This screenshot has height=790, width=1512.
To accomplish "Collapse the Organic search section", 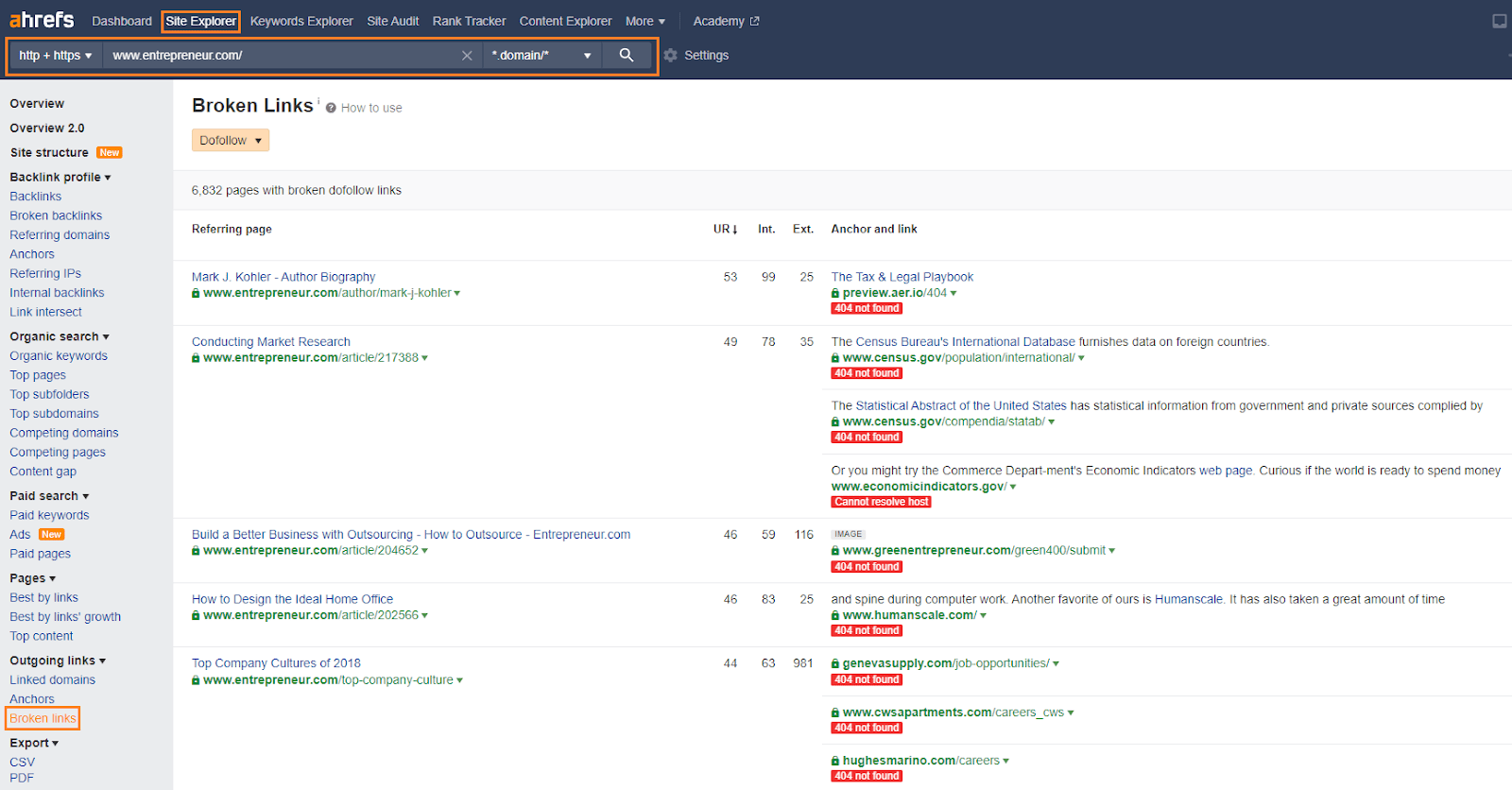I will (x=60, y=337).
